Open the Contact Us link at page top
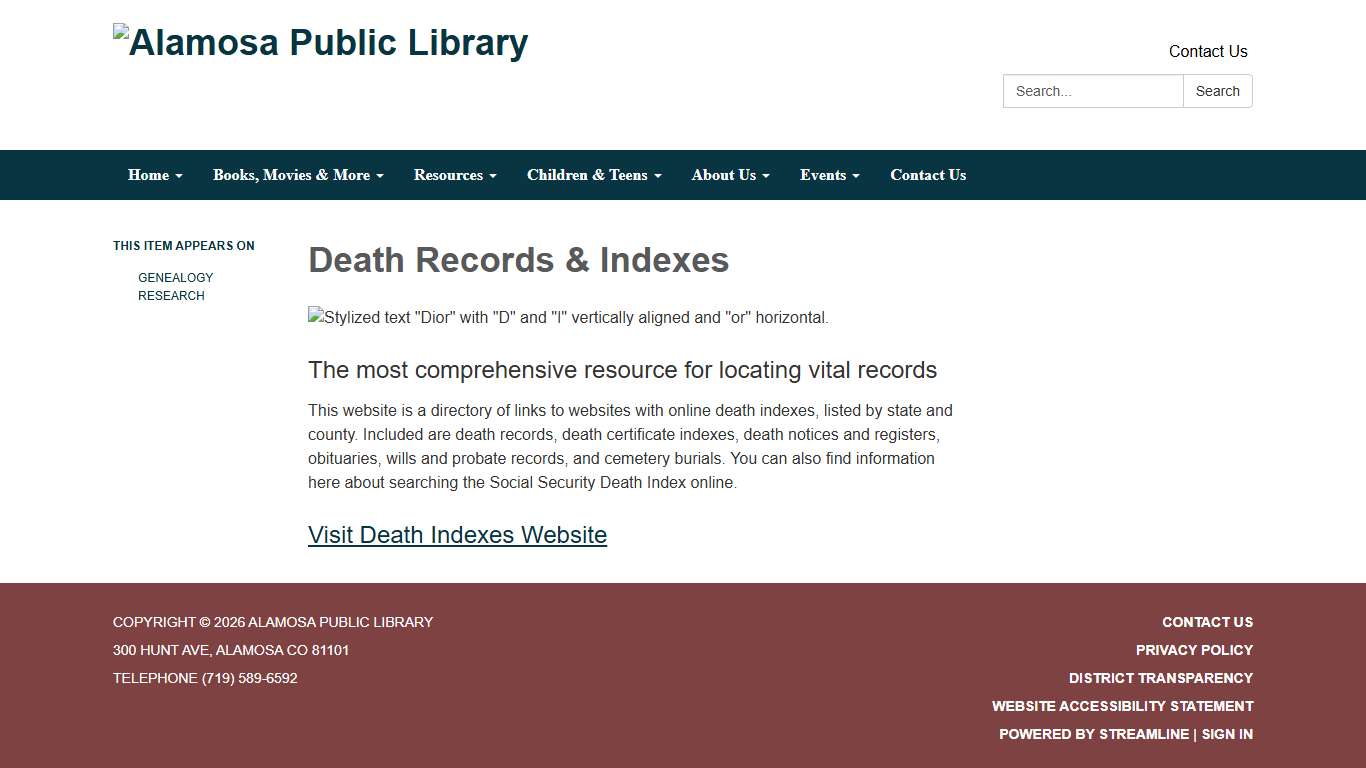This screenshot has width=1366, height=768. click(1207, 51)
